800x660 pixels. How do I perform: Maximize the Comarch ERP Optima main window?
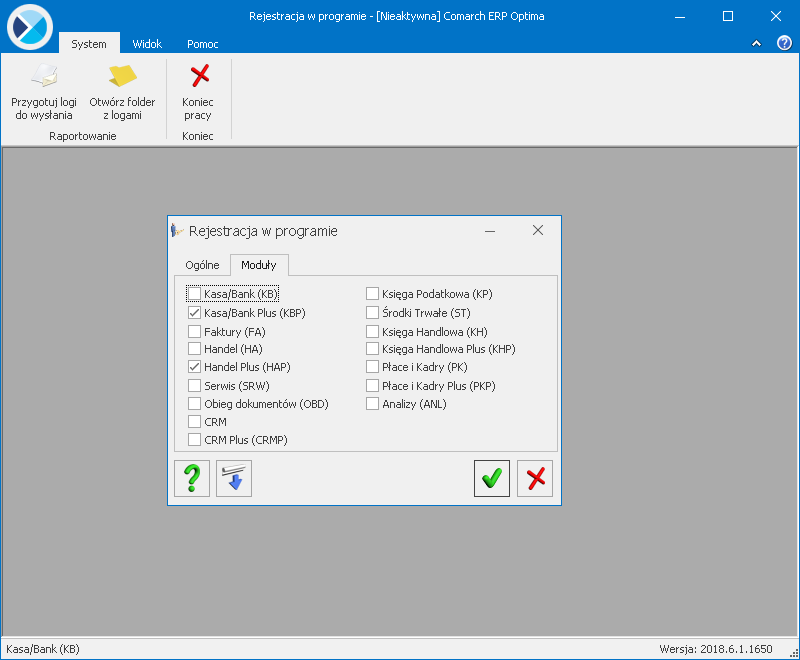click(x=728, y=16)
